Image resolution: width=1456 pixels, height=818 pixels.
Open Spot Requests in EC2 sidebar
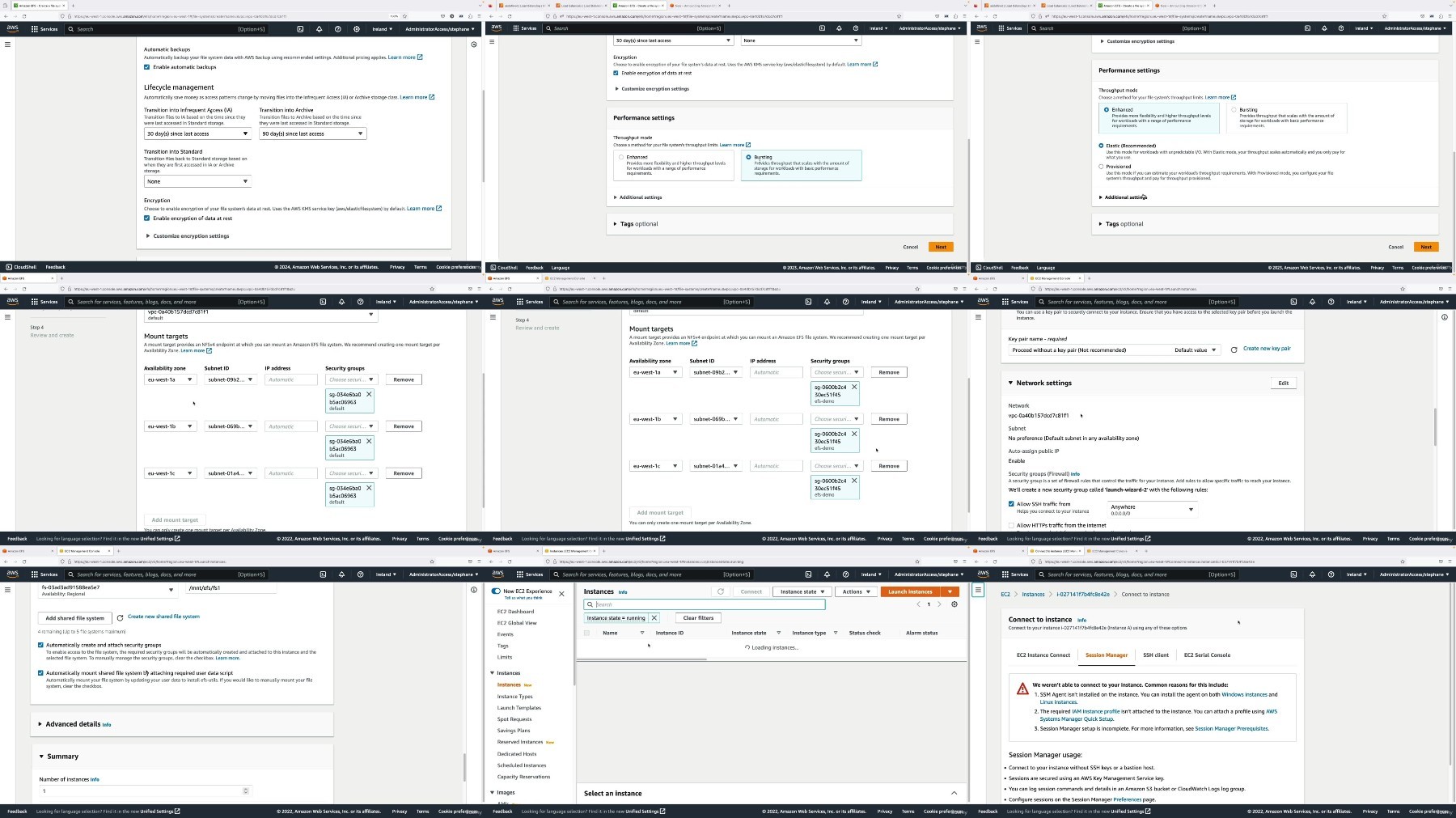point(514,719)
